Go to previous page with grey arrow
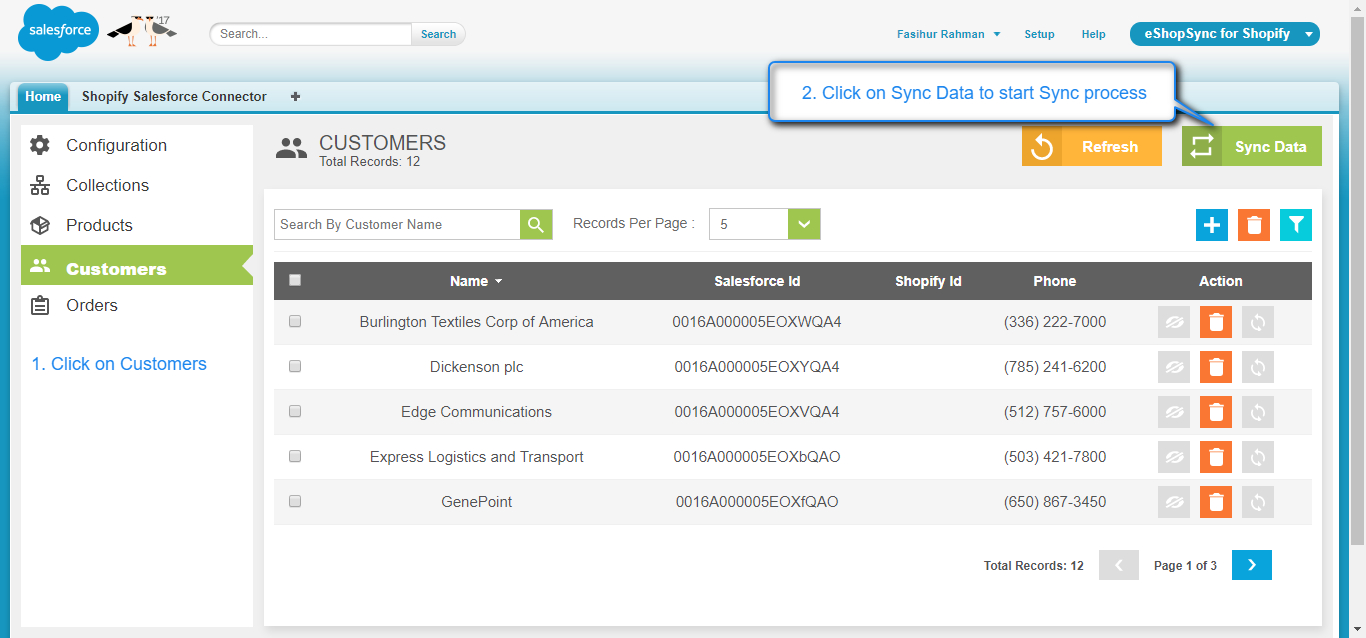 click(x=1119, y=565)
